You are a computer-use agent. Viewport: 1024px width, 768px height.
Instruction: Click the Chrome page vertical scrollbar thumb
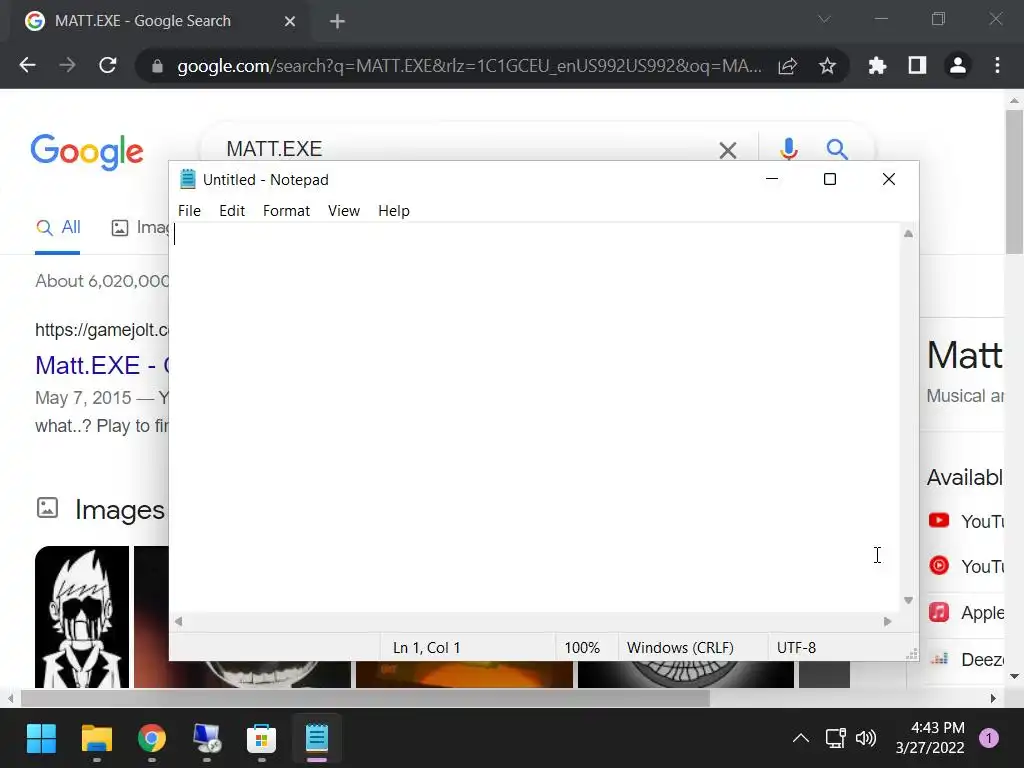pos(1014,182)
